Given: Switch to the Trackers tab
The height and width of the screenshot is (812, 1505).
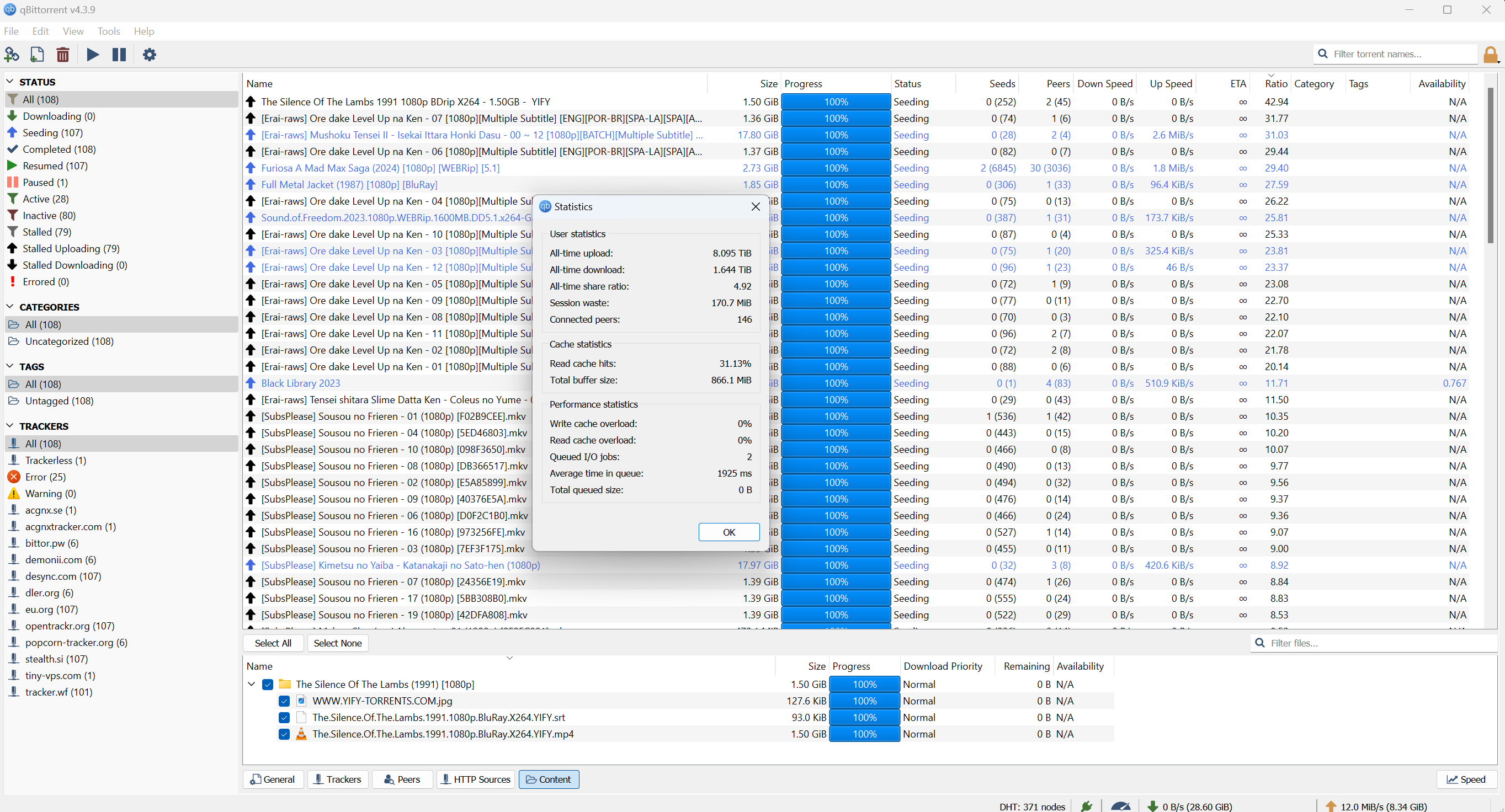Looking at the screenshot, I should pyautogui.click(x=338, y=779).
